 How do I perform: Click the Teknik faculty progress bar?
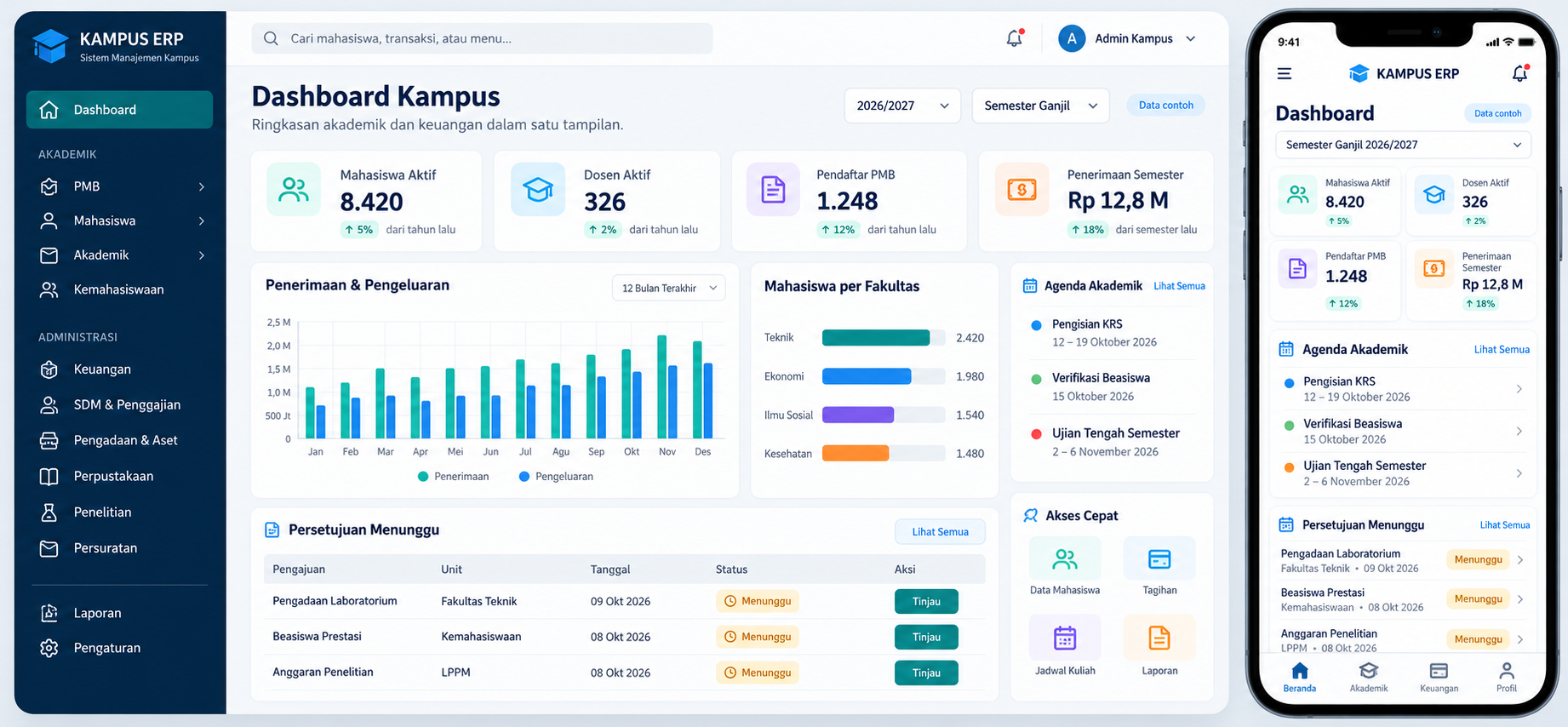tap(884, 338)
